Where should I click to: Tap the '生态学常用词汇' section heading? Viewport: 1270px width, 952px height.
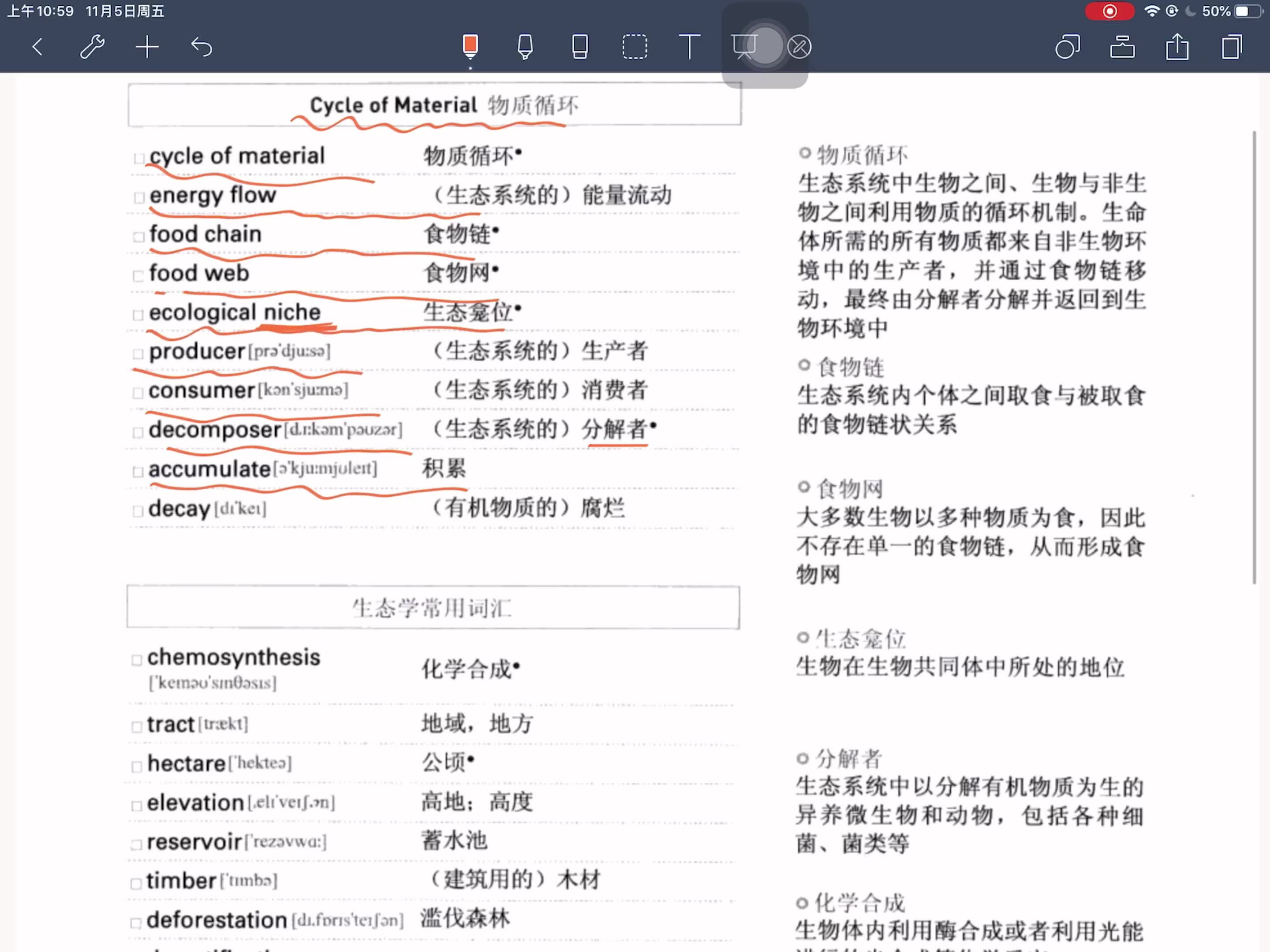432,608
